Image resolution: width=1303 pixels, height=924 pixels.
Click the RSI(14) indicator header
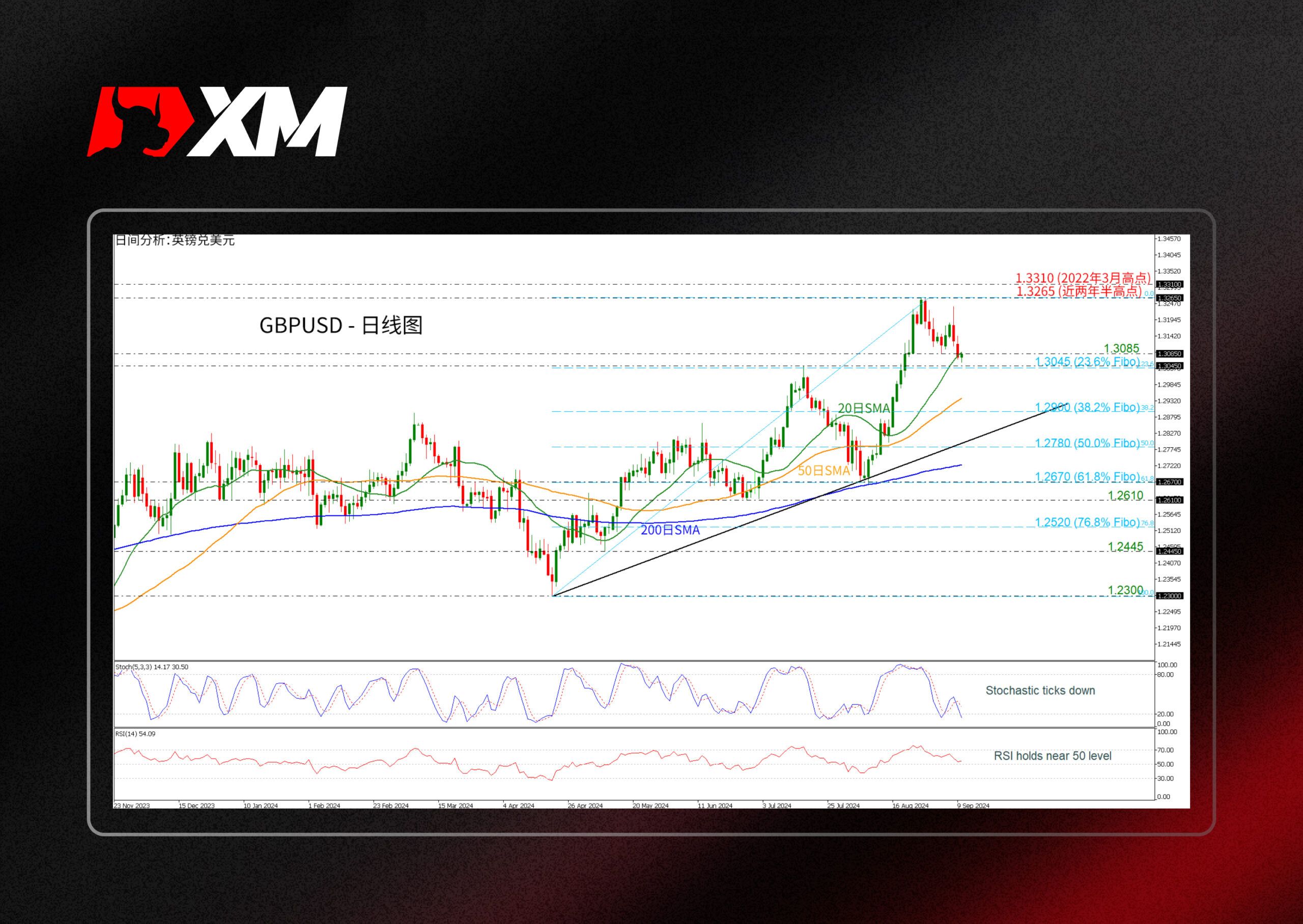(x=135, y=734)
